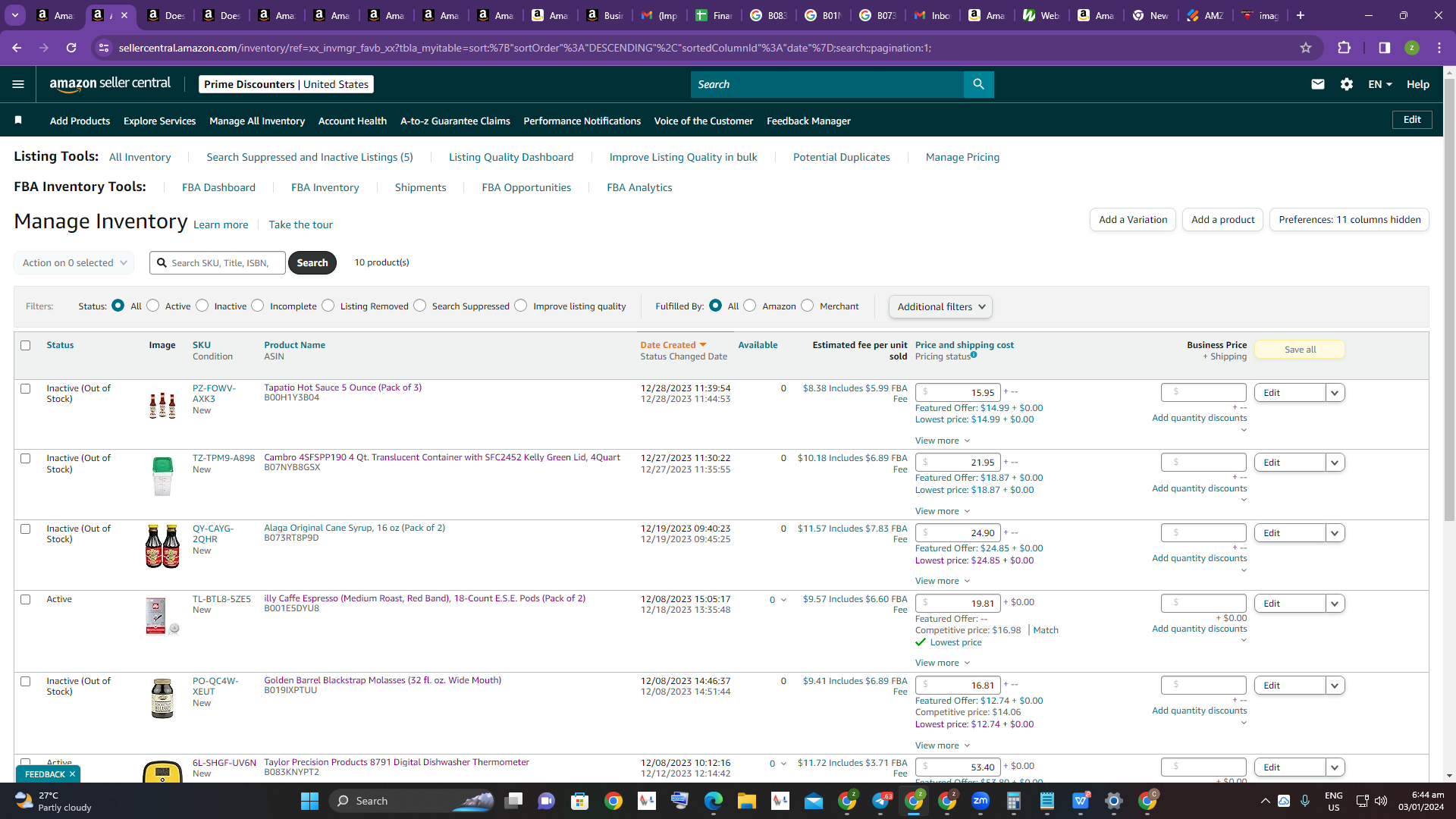The height and width of the screenshot is (819, 1456).
Task: Expand View more for Tapatio Hot Sauce pricing
Action: (x=942, y=441)
